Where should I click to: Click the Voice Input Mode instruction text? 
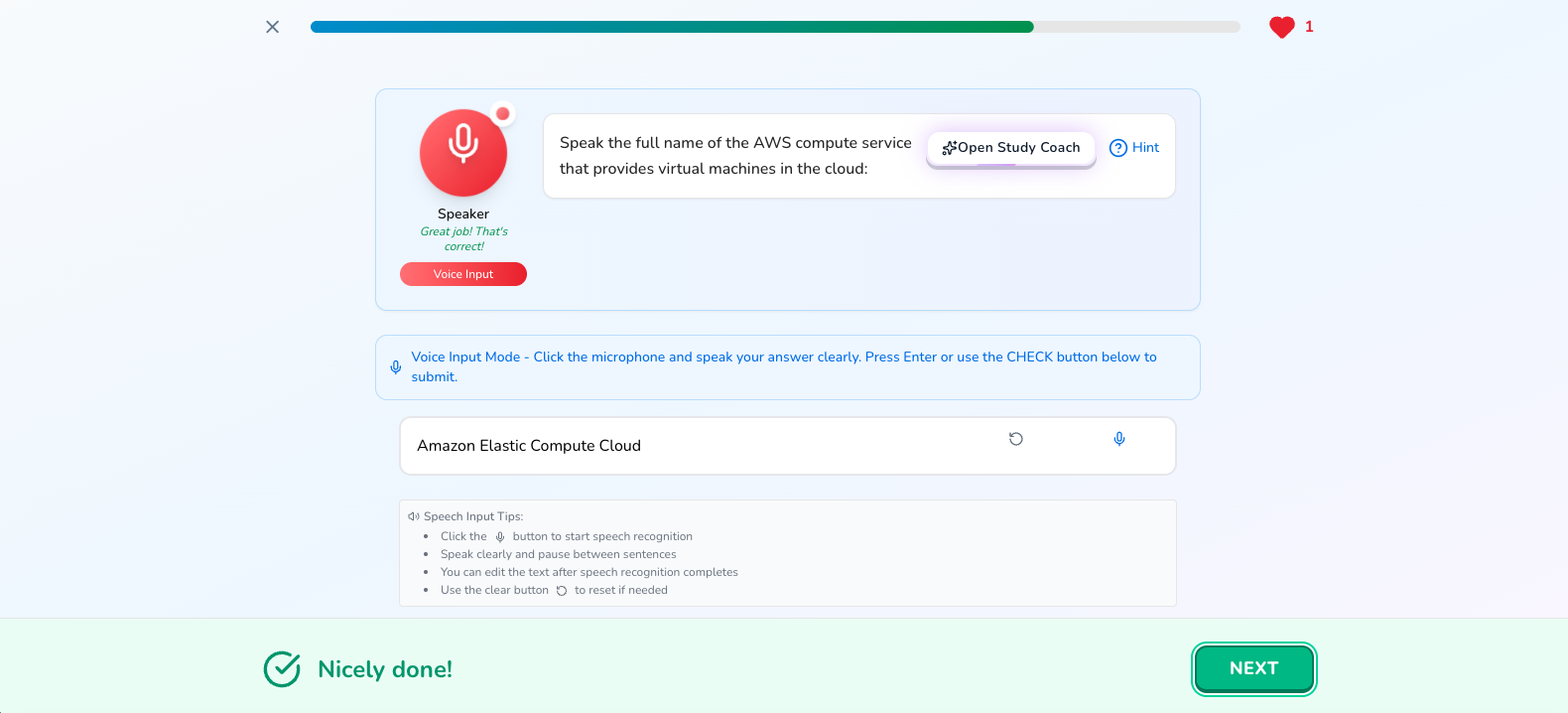point(784,366)
